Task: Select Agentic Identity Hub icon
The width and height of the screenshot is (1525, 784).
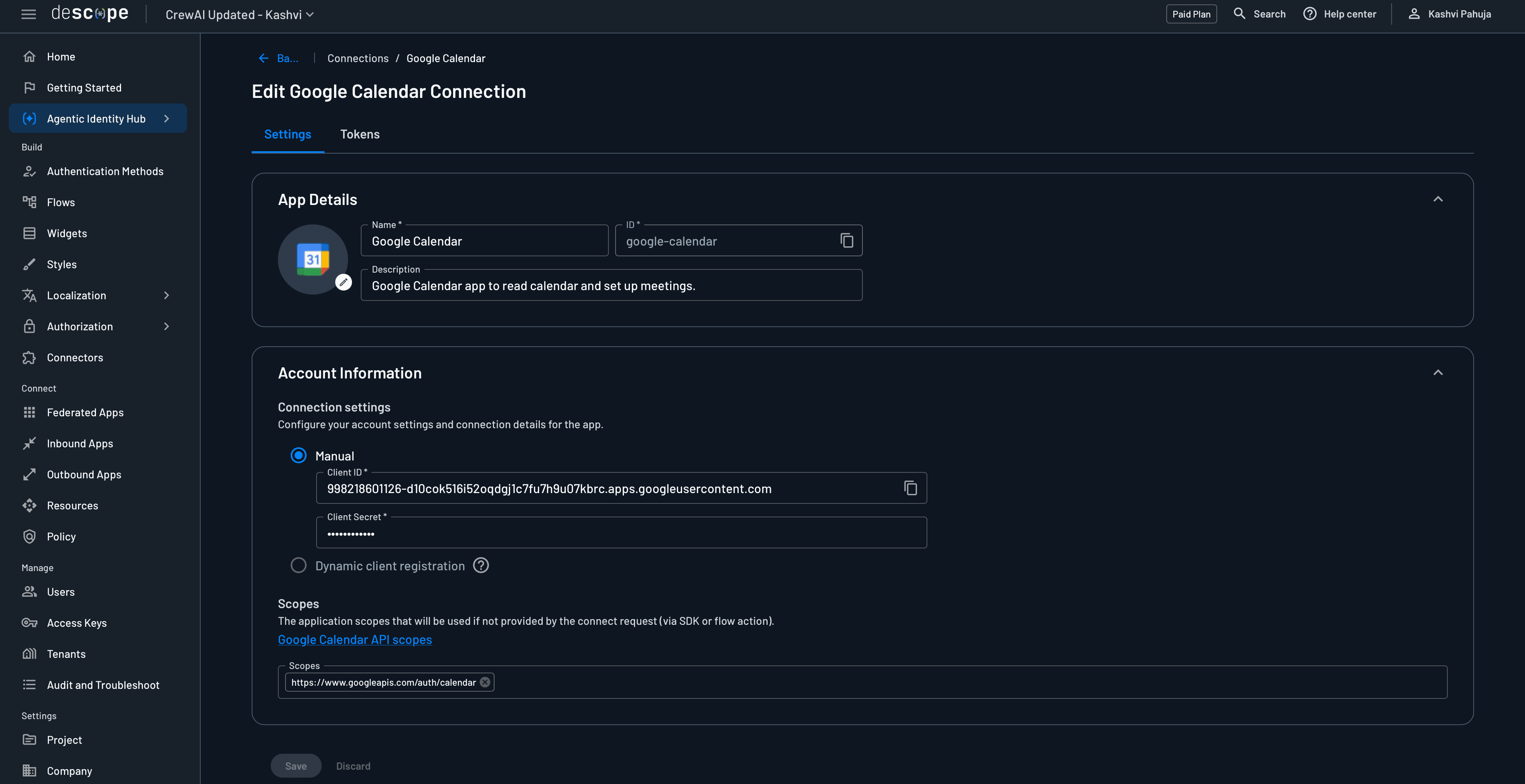Action: [29, 119]
